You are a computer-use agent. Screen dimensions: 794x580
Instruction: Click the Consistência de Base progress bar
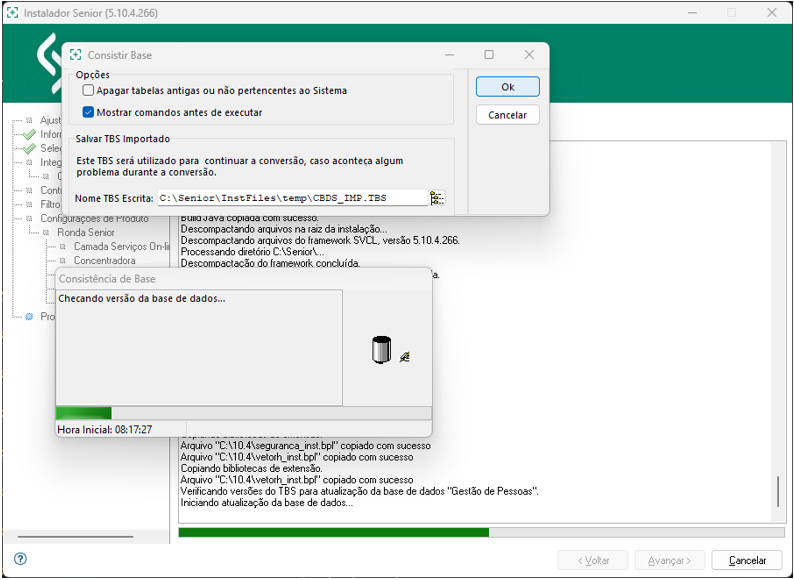tap(244, 413)
